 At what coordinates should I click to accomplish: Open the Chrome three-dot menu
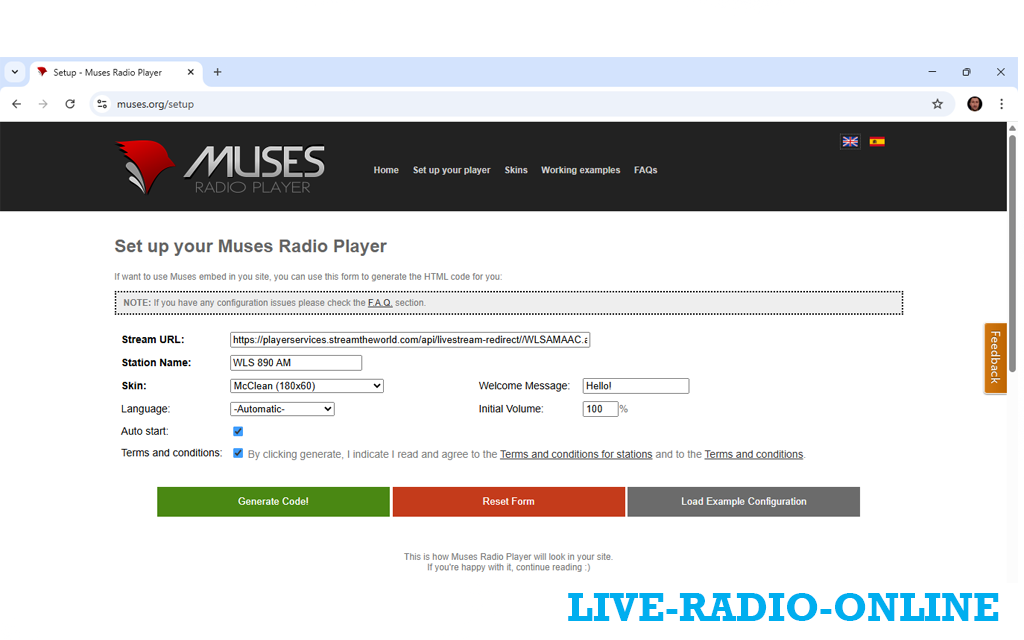pyautogui.click(x=1001, y=104)
